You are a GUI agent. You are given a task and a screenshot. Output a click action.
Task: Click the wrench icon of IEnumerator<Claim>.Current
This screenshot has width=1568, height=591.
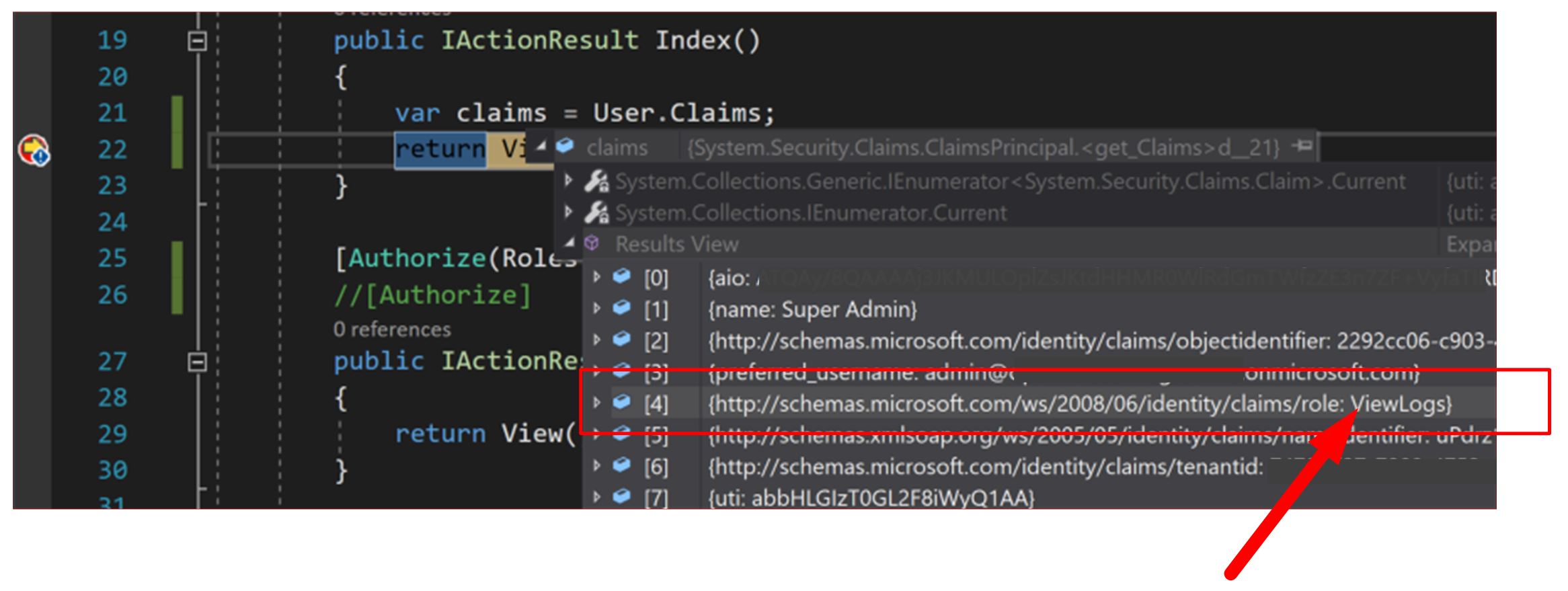pyautogui.click(x=596, y=182)
